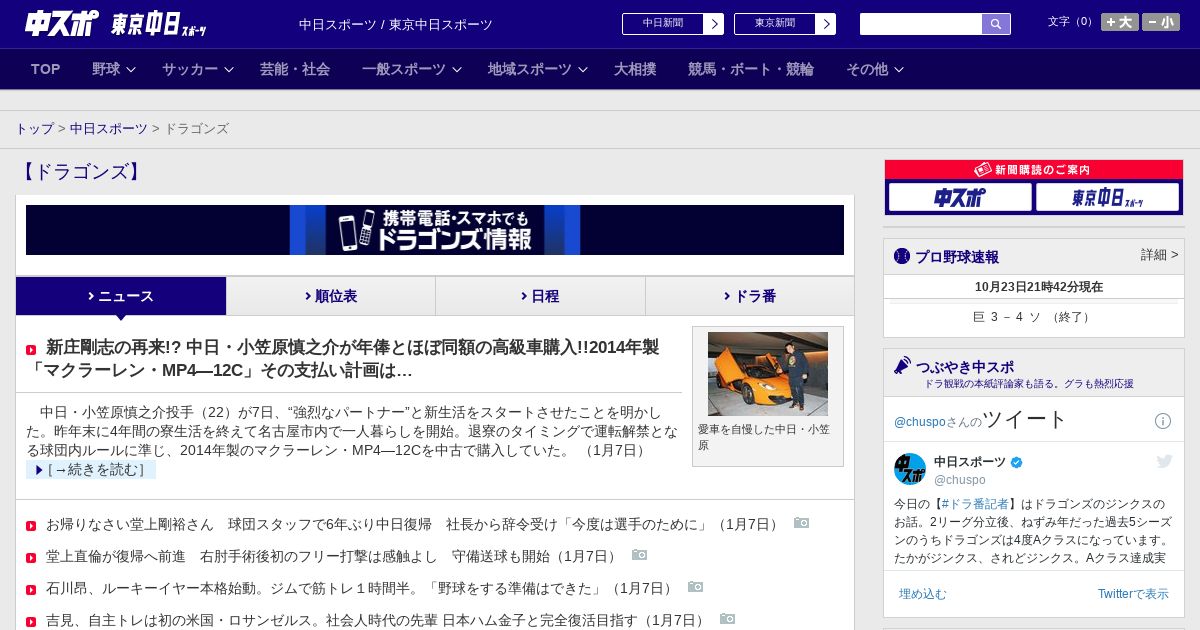Viewport: 1200px width, 630px height.
Task: Click the 中スポ subscription logo button
Action: click(x=960, y=197)
